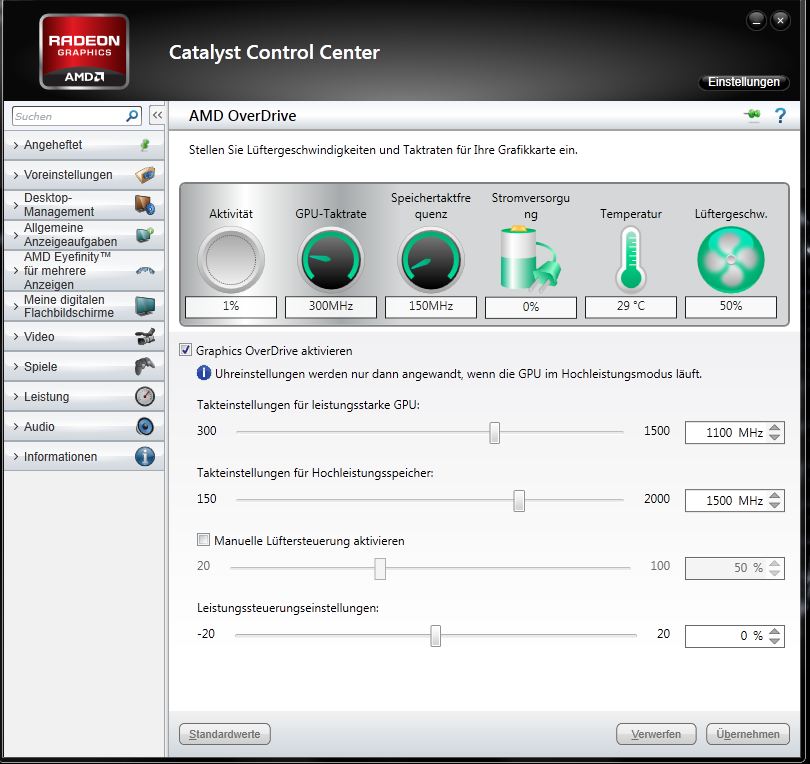Click the Verwerfen button
Screen dimensions: 810x764
(656, 734)
